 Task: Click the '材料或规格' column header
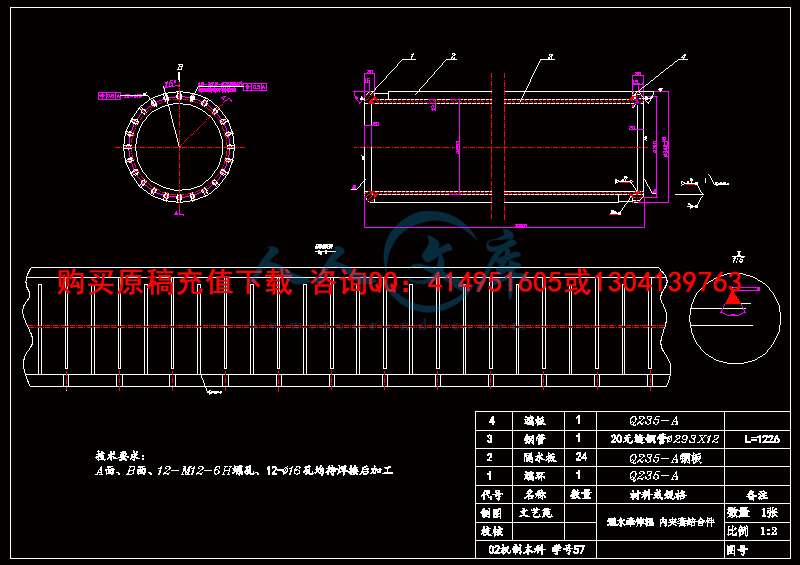pos(658,495)
